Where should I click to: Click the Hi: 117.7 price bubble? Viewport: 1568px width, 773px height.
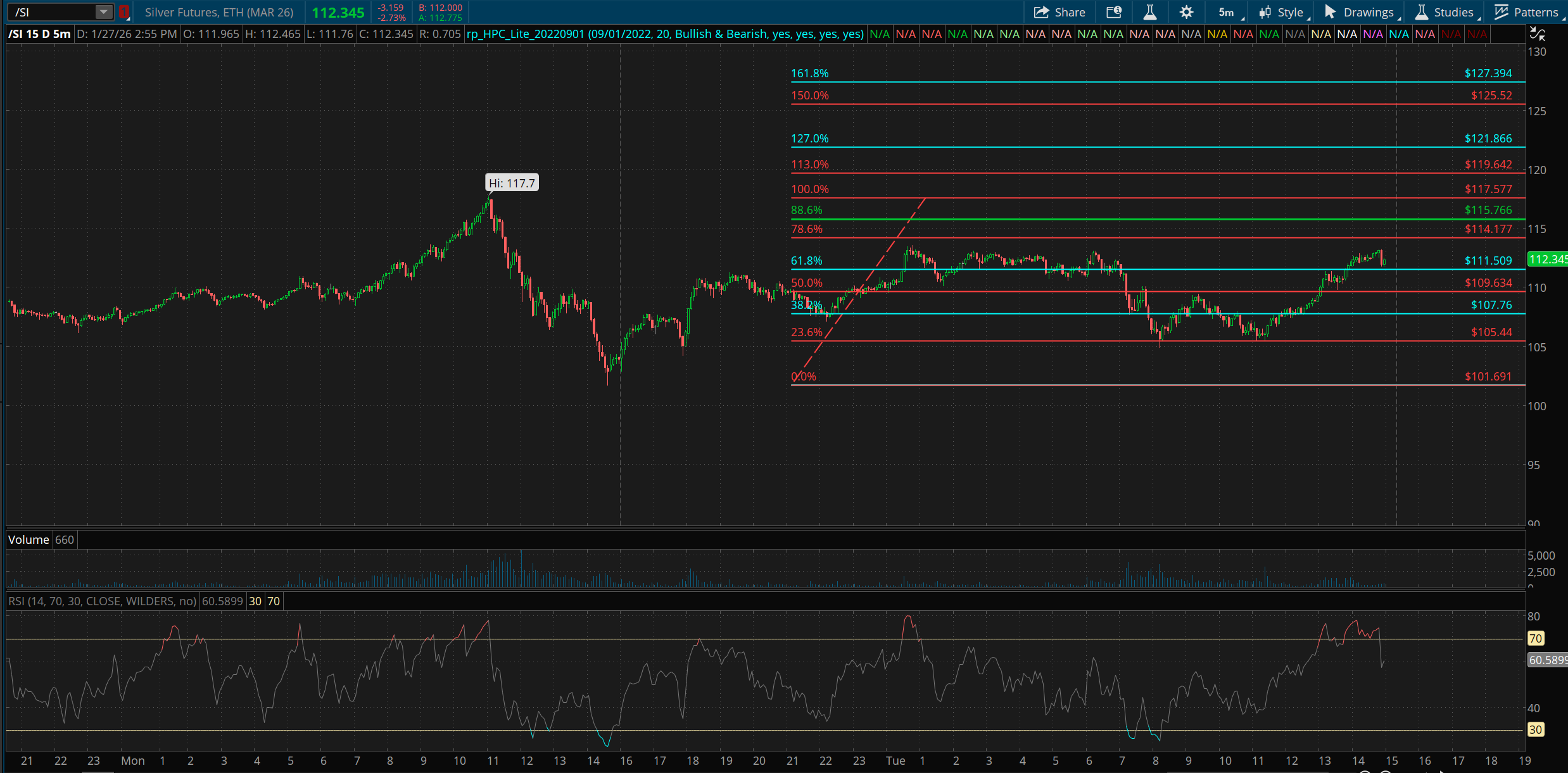[512, 183]
